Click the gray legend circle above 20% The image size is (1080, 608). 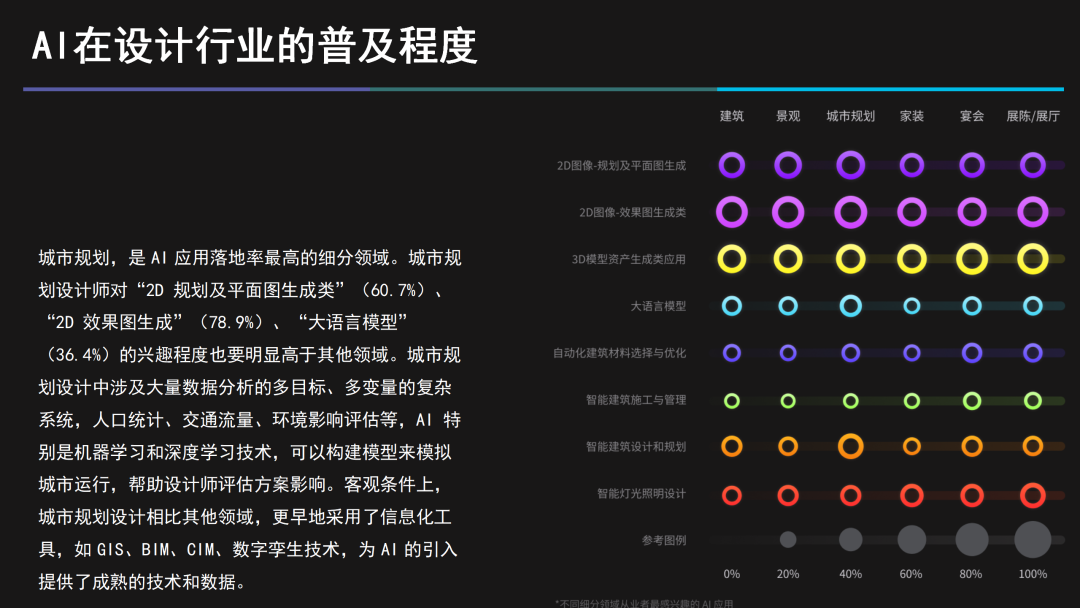coord(788,540)
